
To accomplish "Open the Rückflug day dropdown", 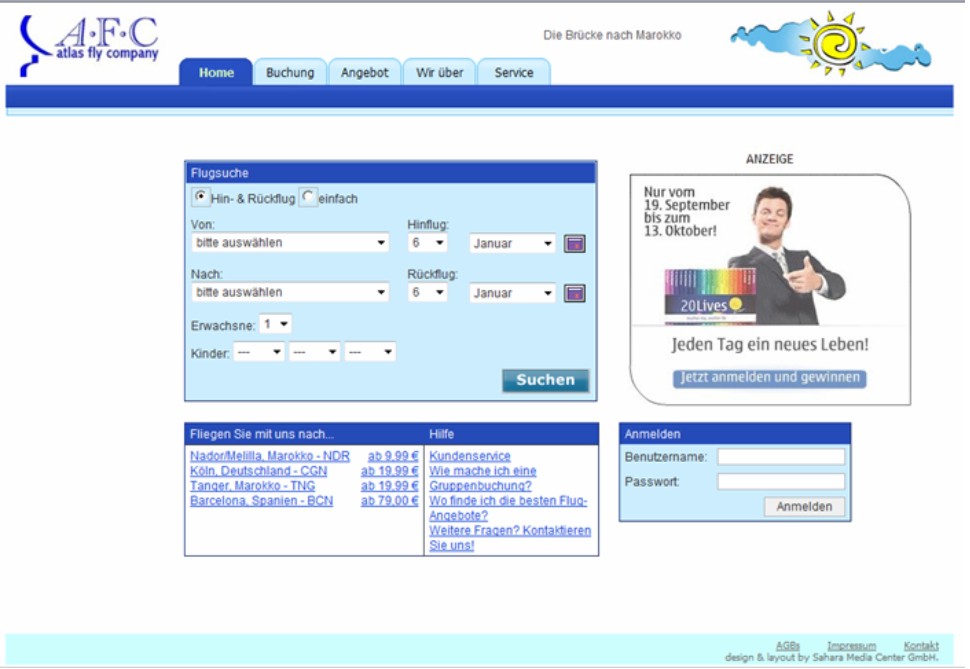I will pos(427,293).
